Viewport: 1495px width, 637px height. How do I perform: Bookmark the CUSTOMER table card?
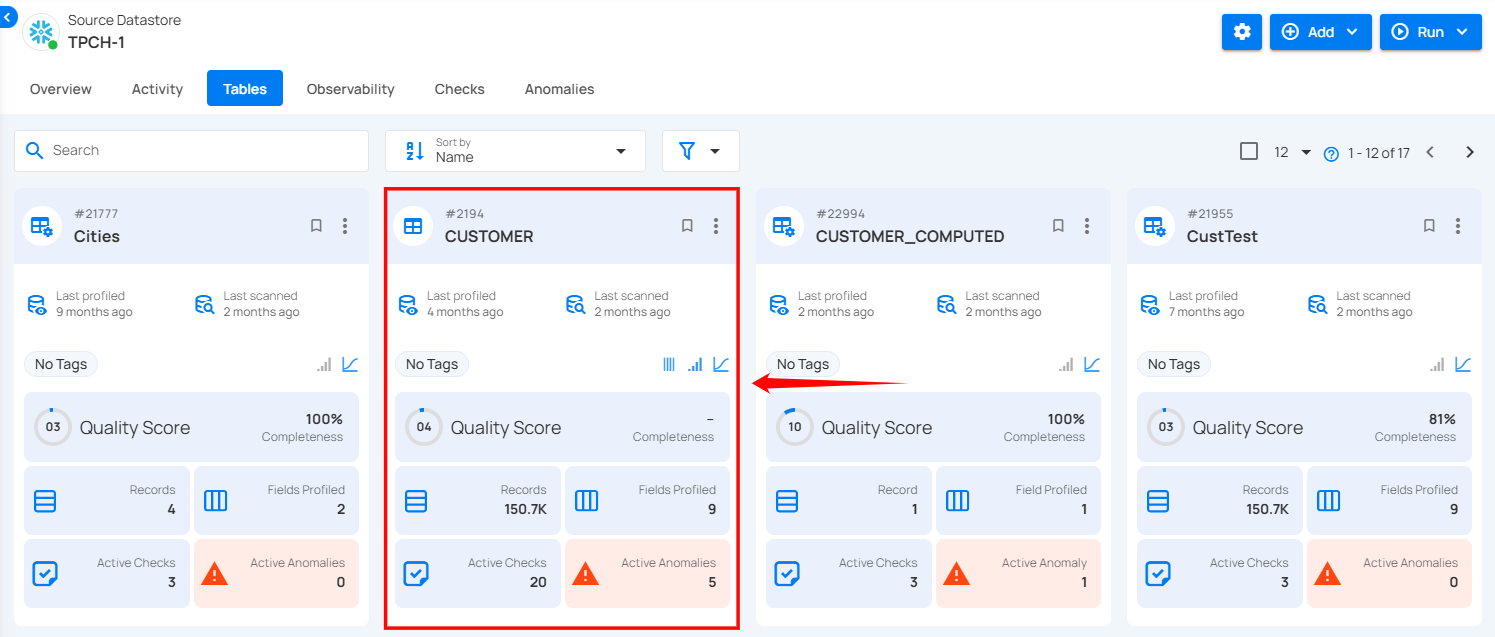687,226
